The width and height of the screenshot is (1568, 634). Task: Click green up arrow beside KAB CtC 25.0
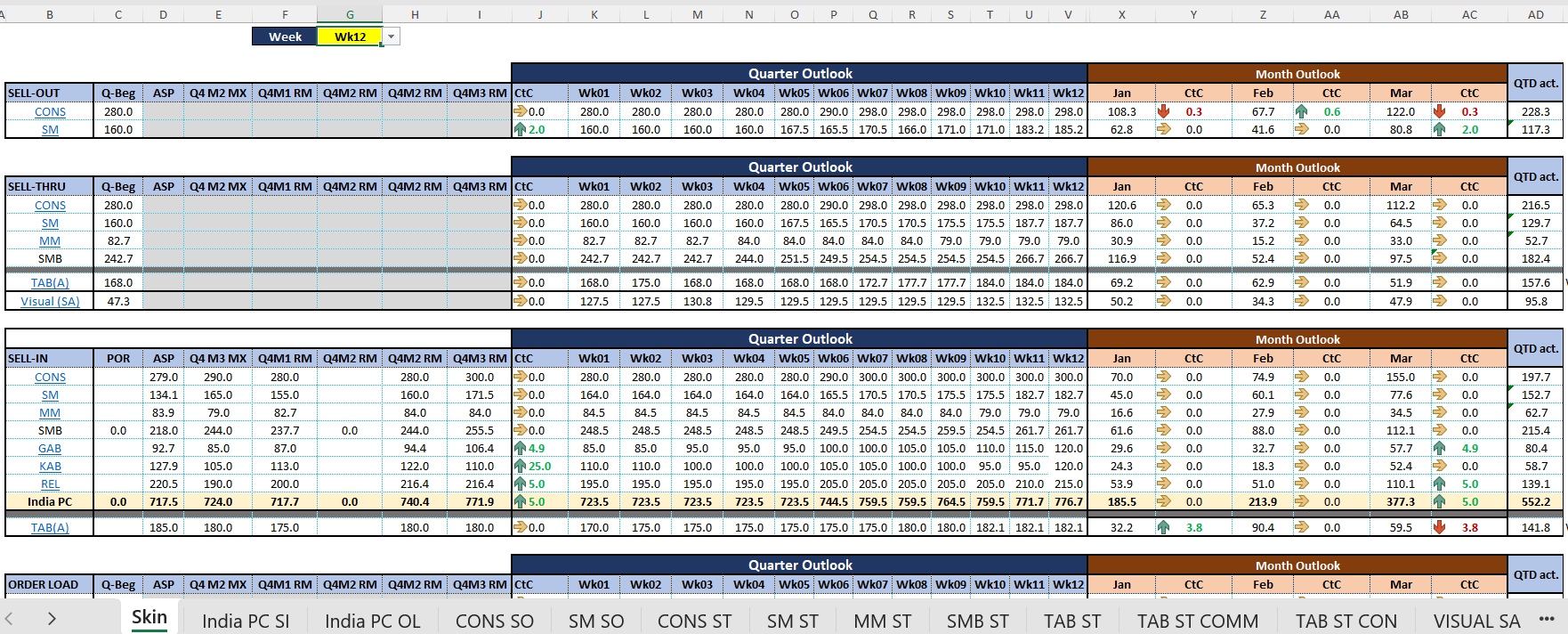tap(521, 467)
